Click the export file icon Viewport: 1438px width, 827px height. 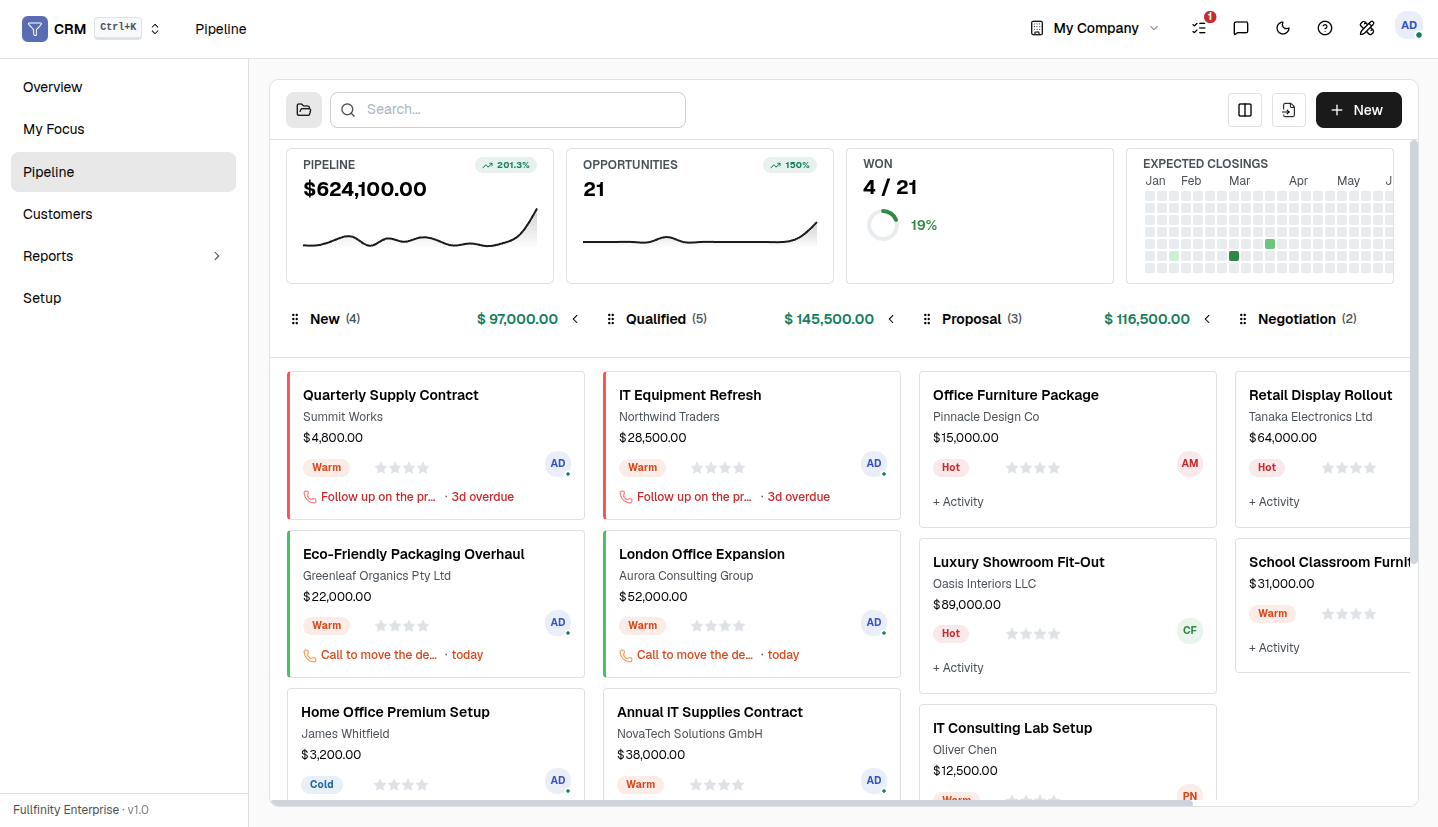coord(1289,110)
